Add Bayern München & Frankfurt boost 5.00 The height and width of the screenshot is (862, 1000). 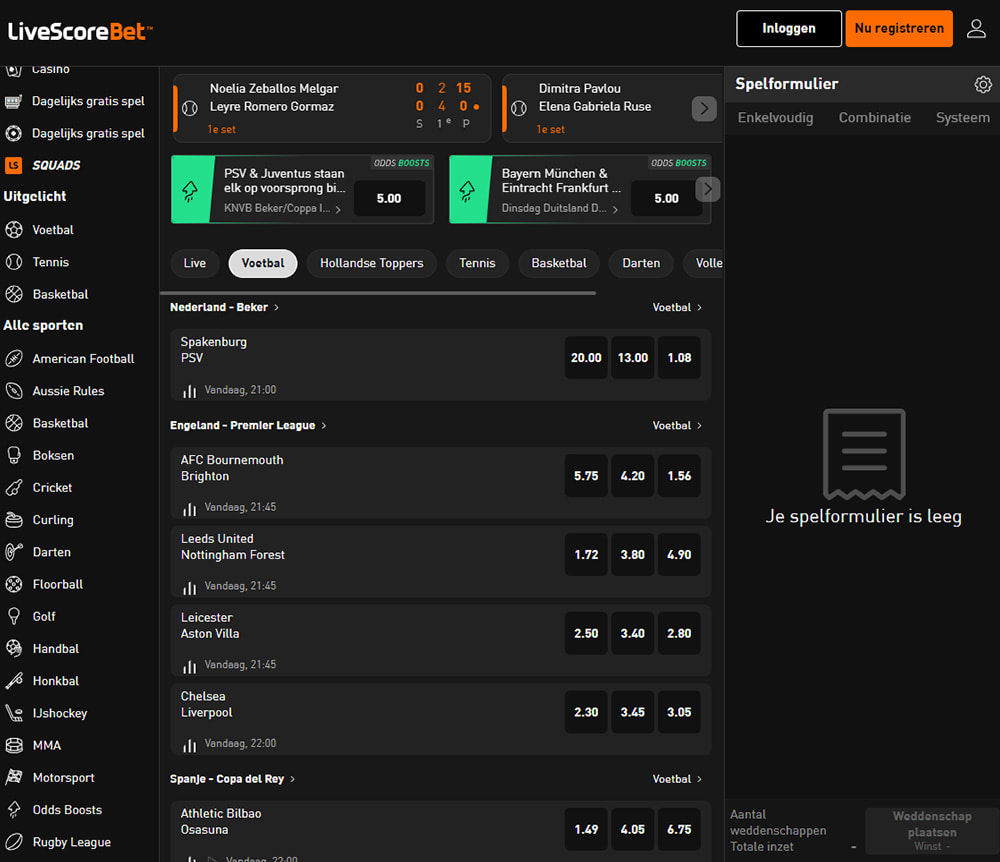666,198
